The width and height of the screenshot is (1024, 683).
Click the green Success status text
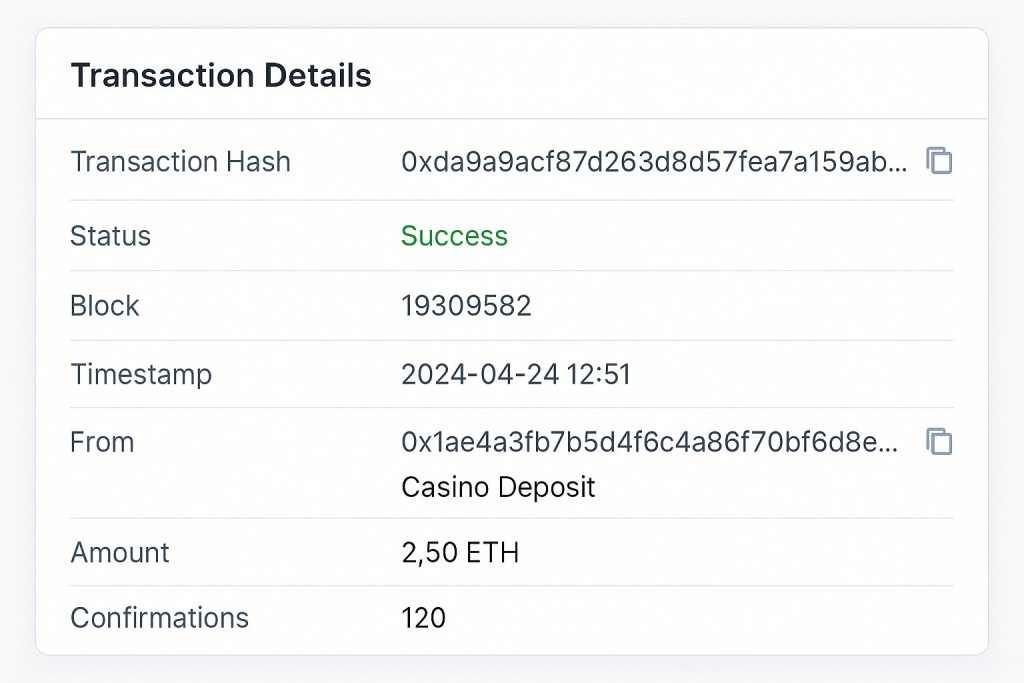tap(454, 236)
